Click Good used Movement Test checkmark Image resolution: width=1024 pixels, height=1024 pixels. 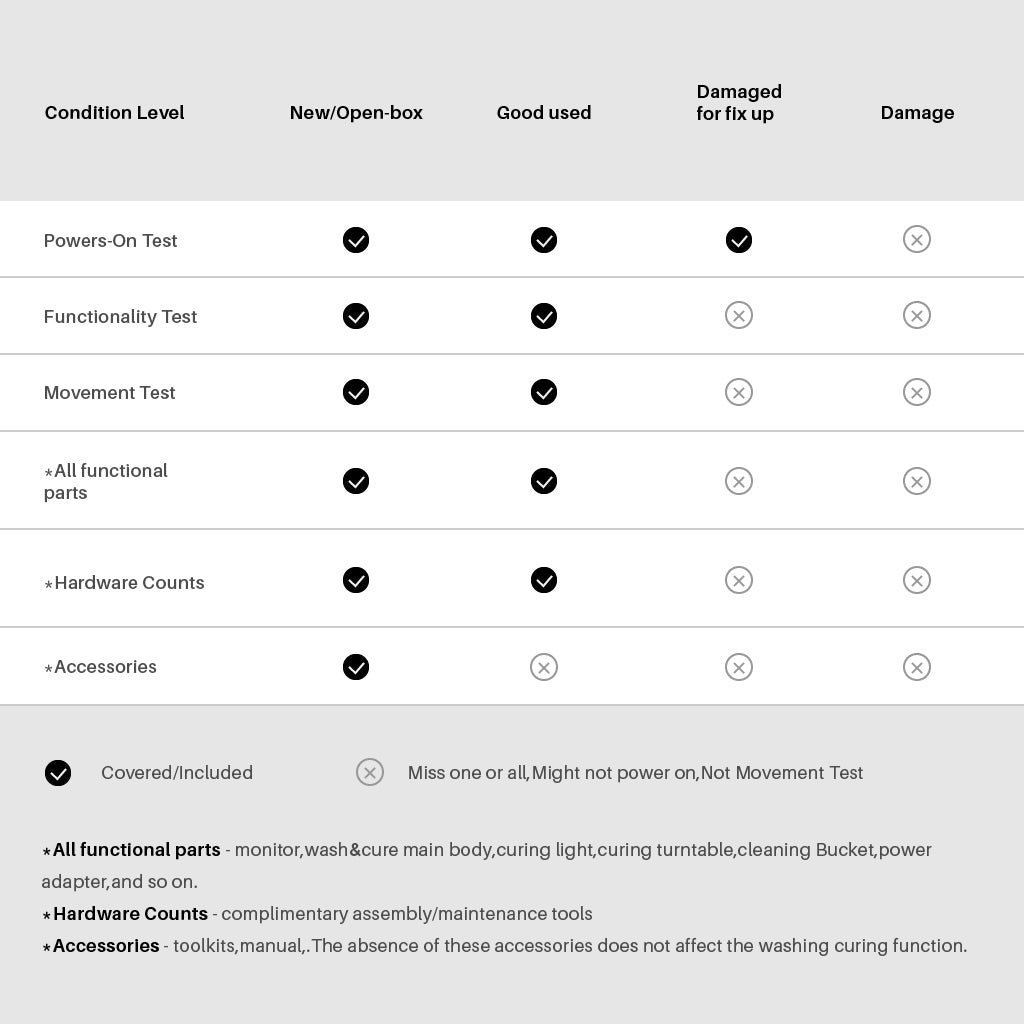[544, 392]
